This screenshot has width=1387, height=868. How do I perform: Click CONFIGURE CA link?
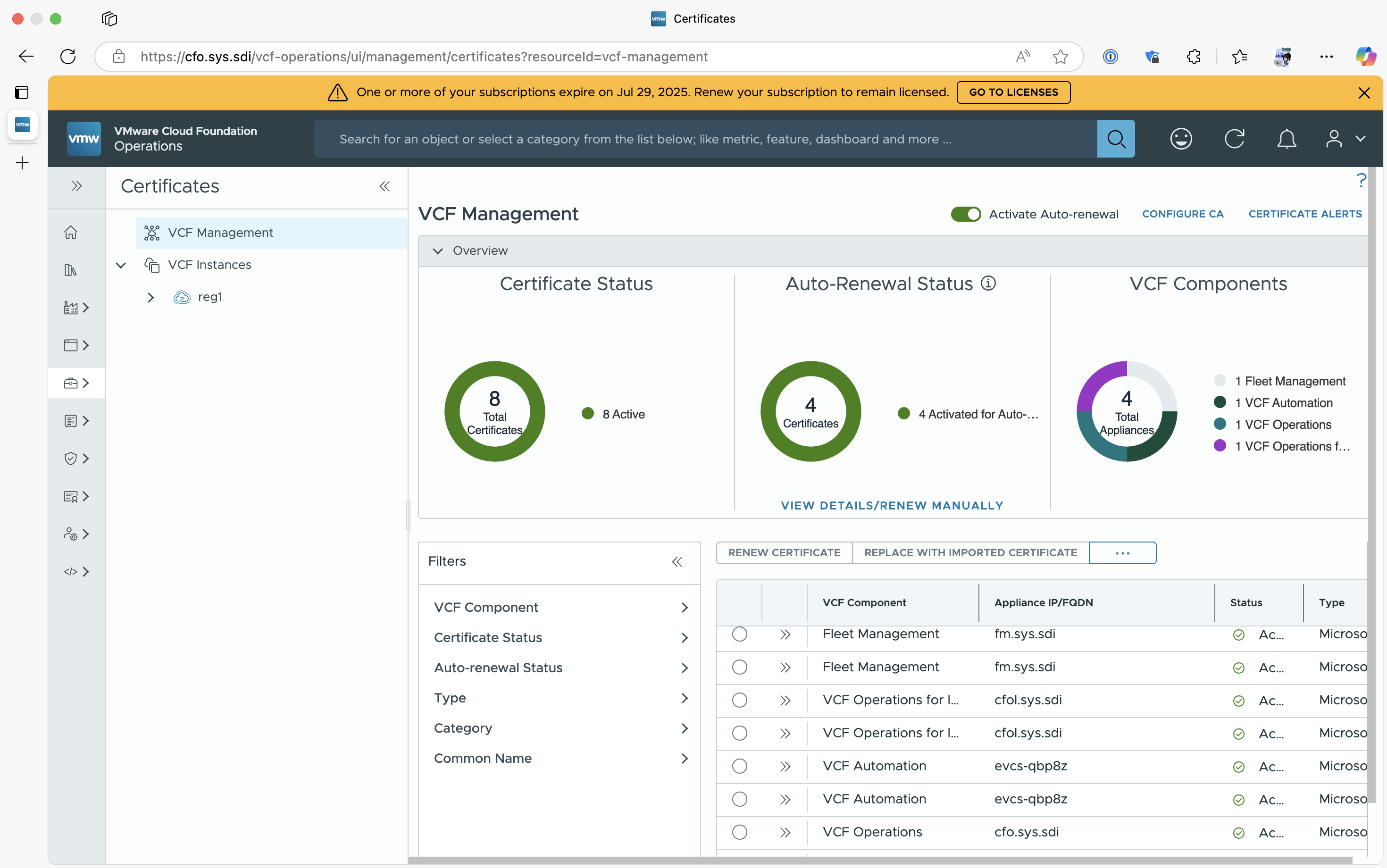pyautogui.click(x=1183, y=214)
